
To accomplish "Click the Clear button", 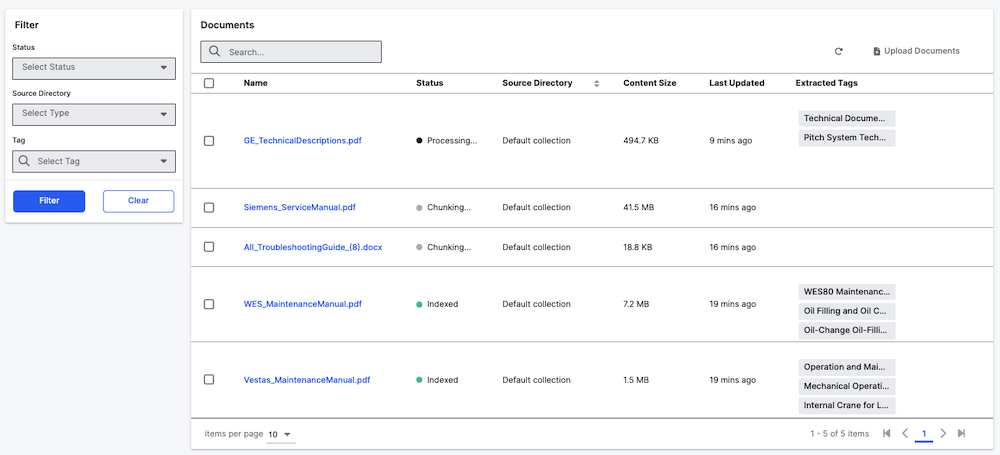I will point(138,201).
